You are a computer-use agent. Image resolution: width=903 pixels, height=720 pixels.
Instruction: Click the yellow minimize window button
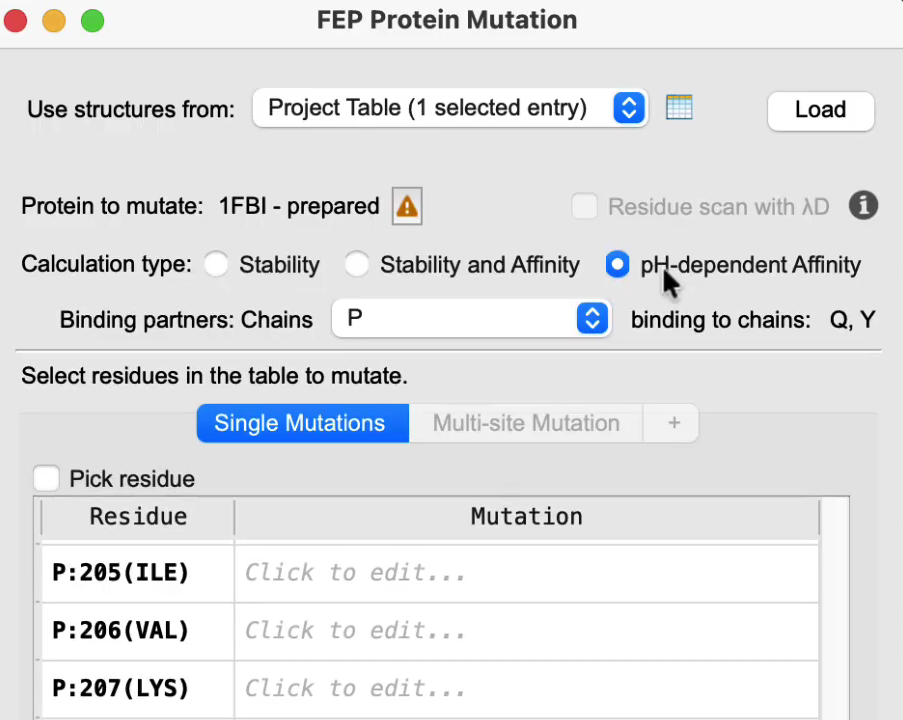click(54, 21)
